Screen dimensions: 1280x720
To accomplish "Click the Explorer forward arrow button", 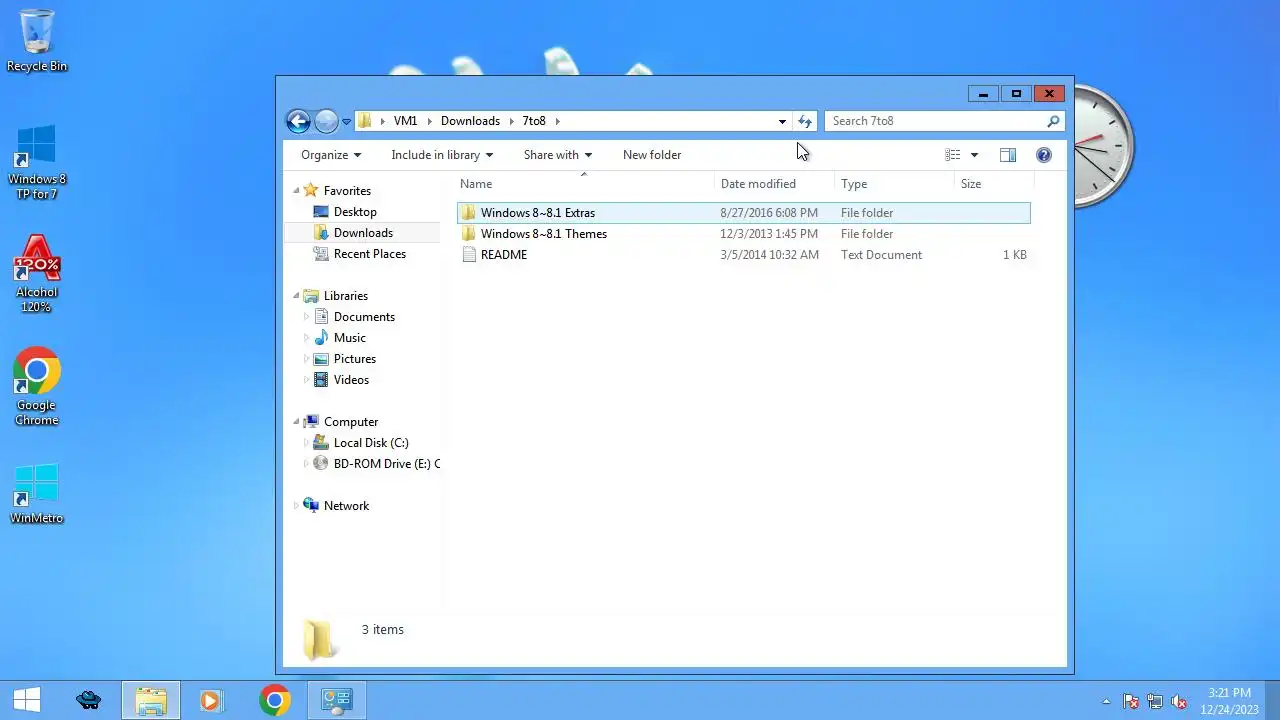I will pos(326,121).
